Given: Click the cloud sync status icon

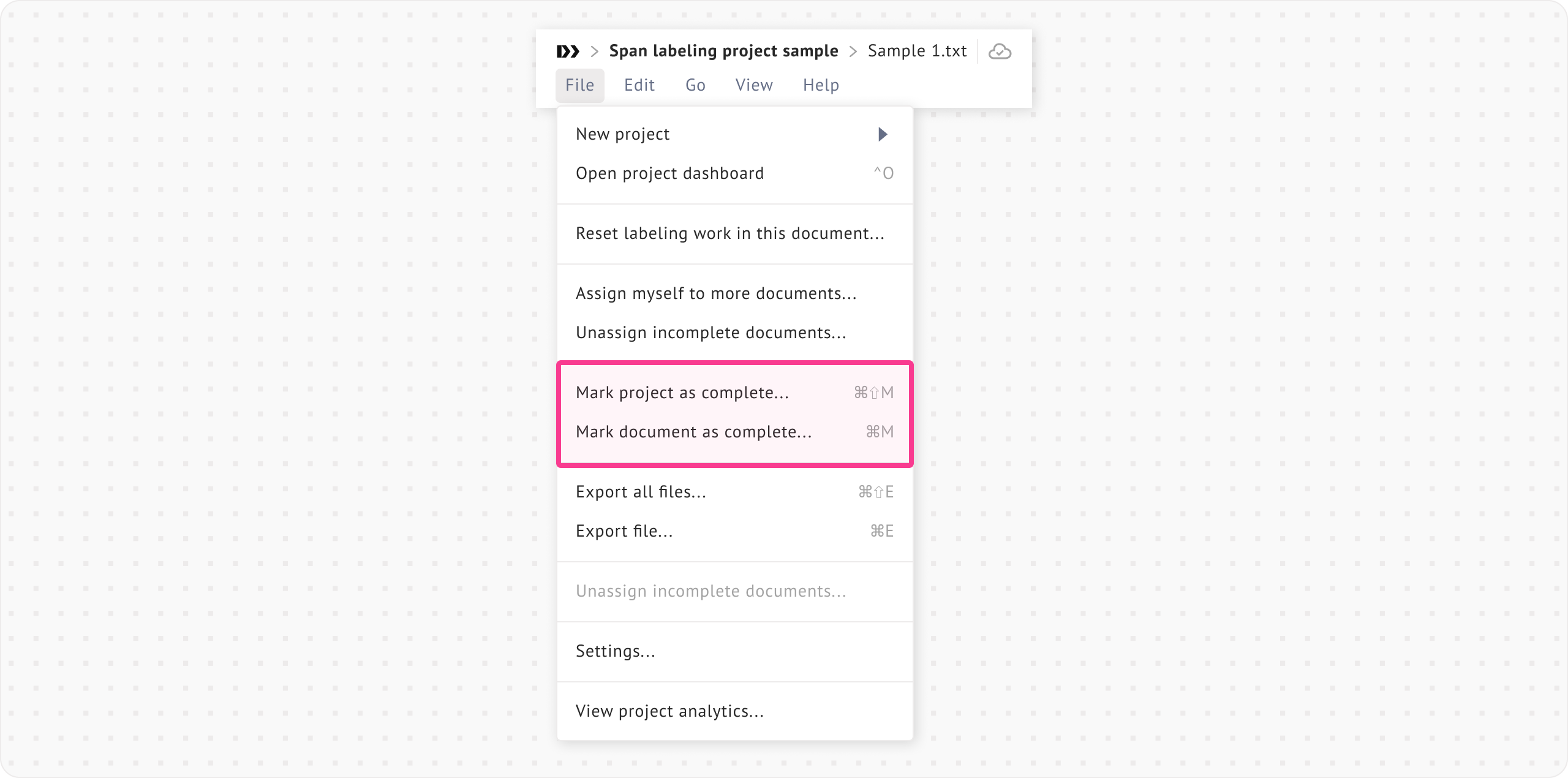Looking at the screenshot, I should pos(1000,51).
